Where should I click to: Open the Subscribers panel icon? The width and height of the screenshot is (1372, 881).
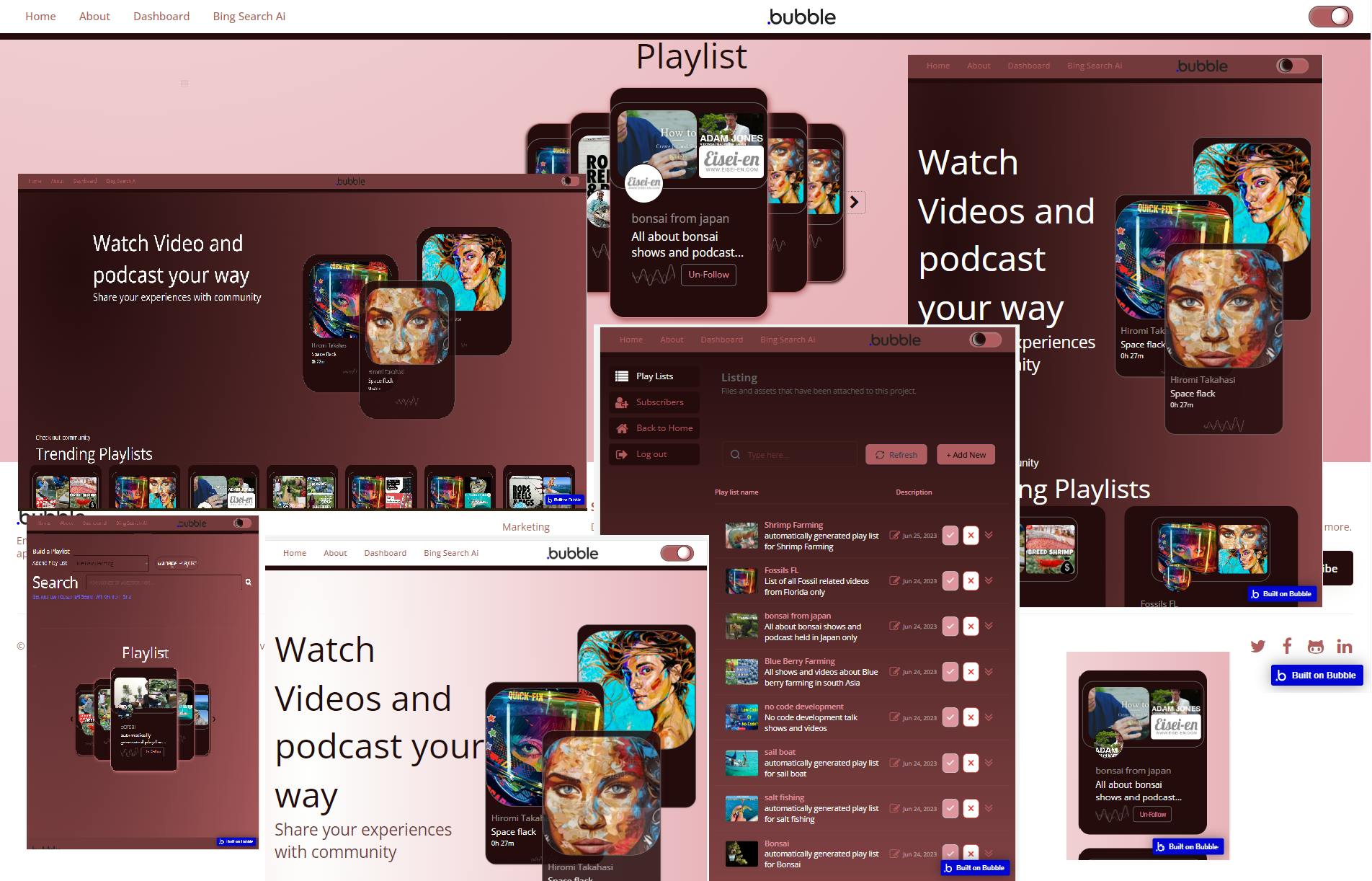[621, 402]
